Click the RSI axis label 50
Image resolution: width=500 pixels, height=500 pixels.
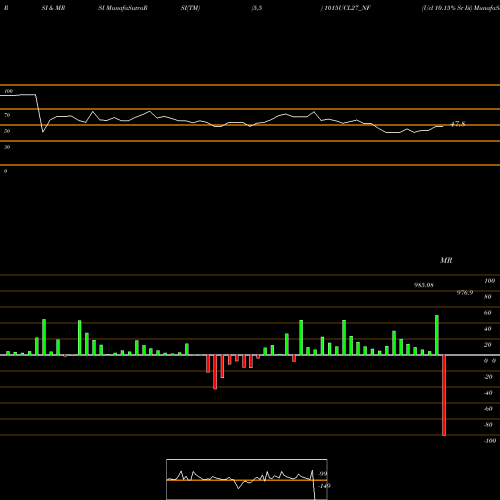point(7,131)
